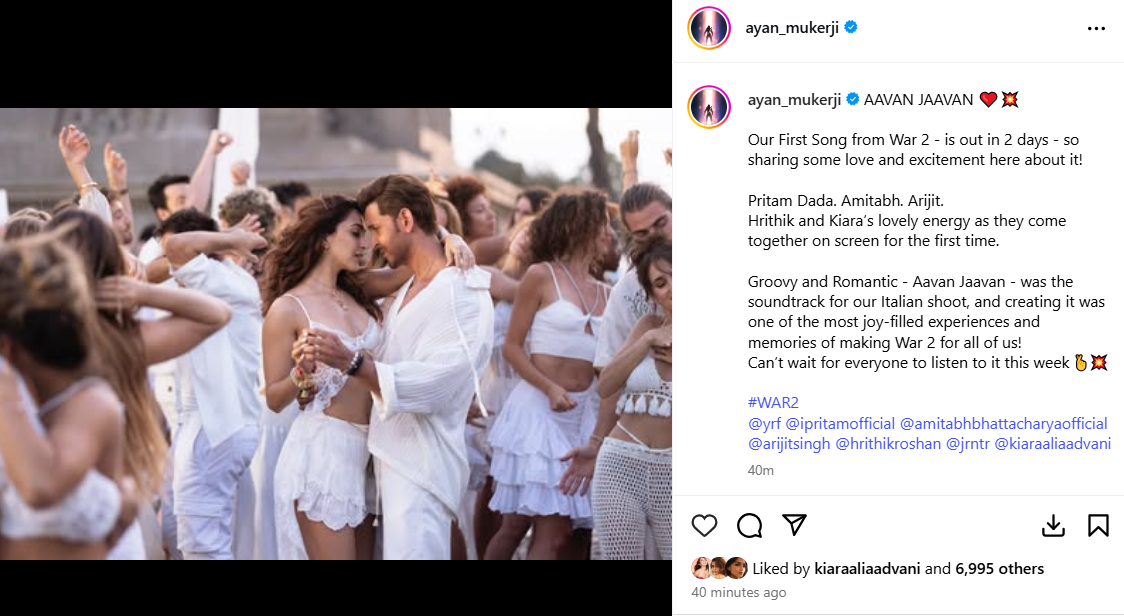Open ayan_mukerji username in header
This screenshot has width=1124, height=616.
click(x=794, y=28)
